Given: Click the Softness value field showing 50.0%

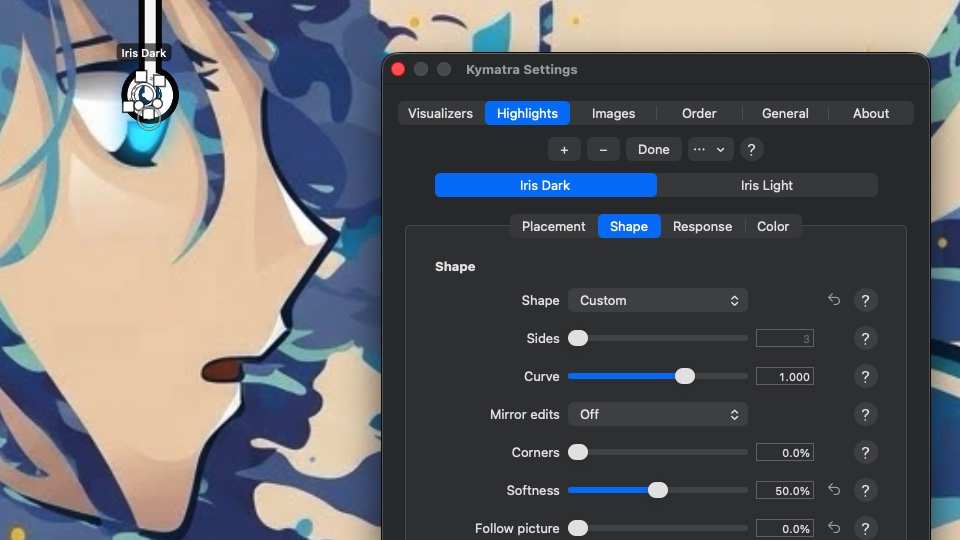Looking at the screenshot, I should coord(784,490).
